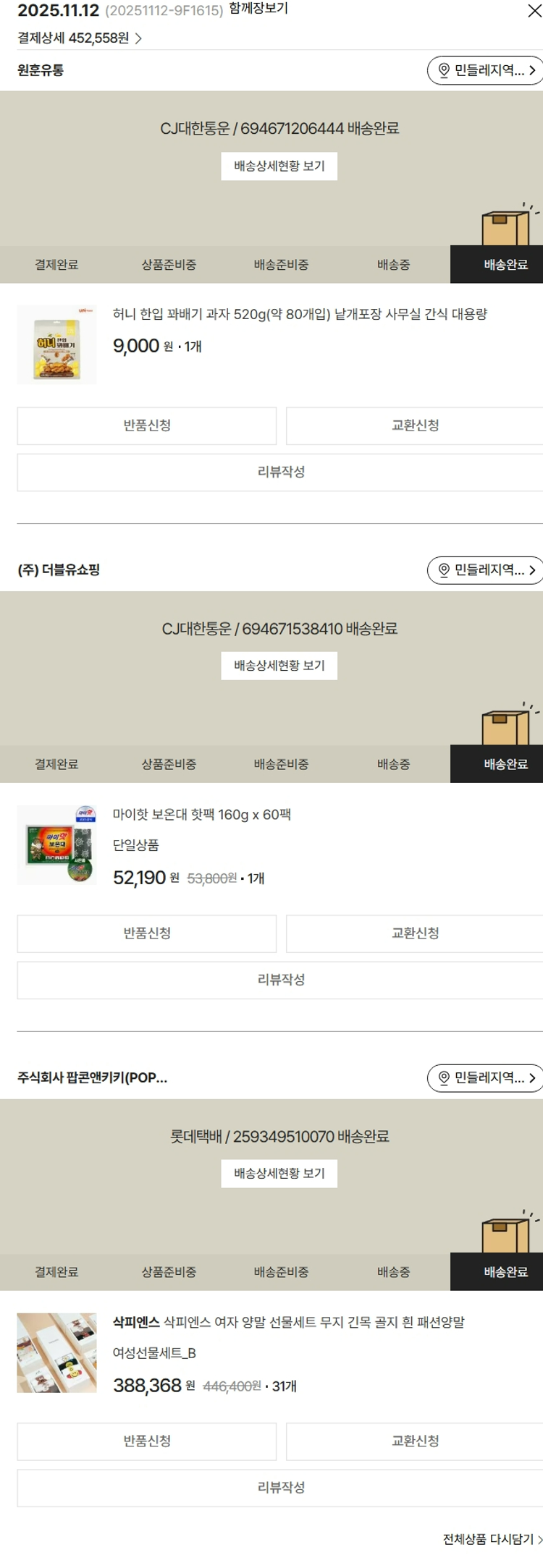Close the order detail page with X
Viewport: 543px width, 1568px height.
[x=534, y=11]
